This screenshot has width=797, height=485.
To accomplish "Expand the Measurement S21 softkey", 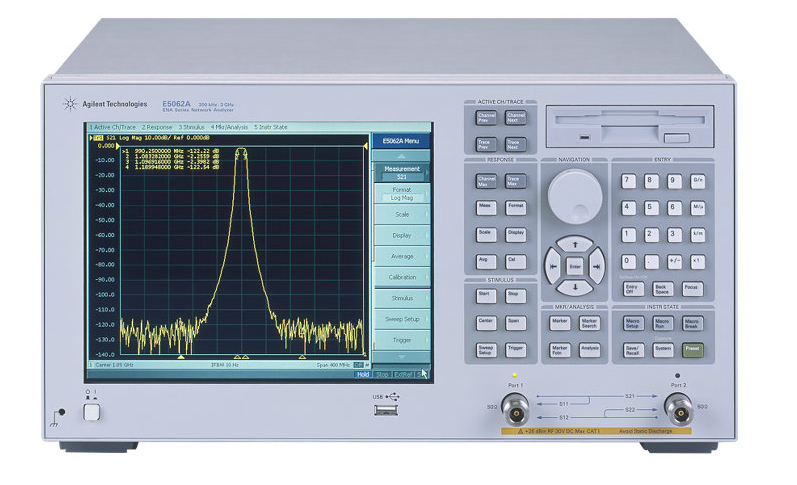I will pyautogui.click(x=401, y=173).
